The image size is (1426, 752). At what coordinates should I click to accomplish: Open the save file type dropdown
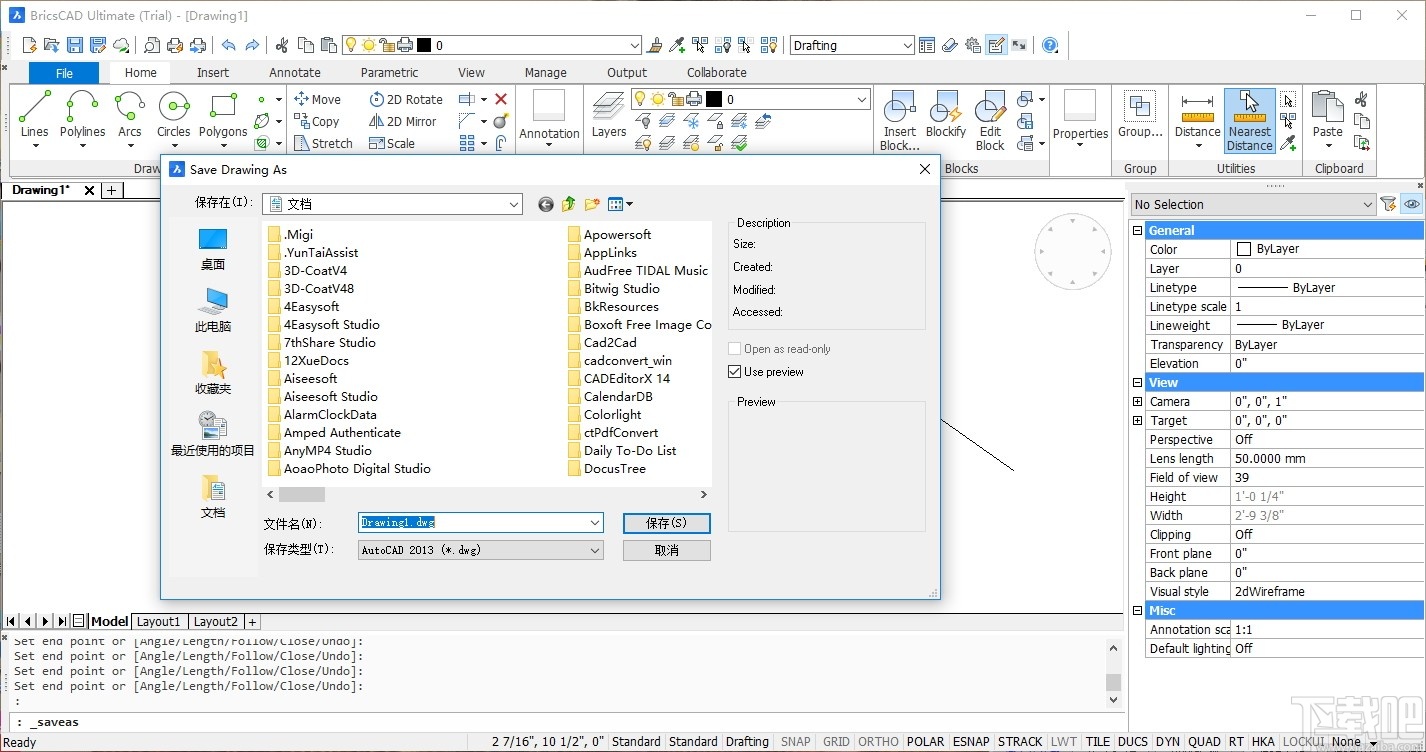[x=596, y=549]
